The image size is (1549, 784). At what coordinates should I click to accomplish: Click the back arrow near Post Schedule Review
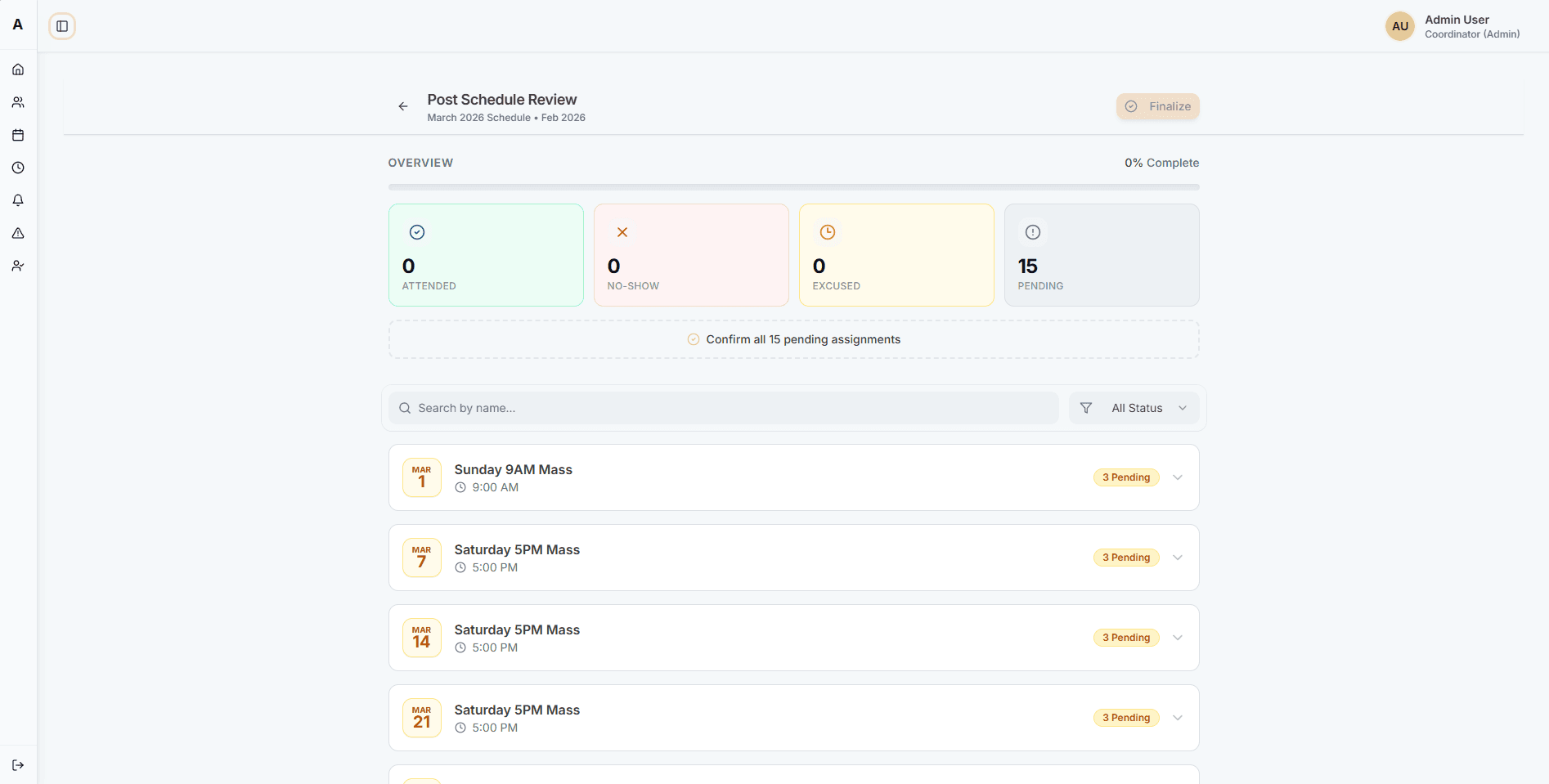tap(402, 105)
